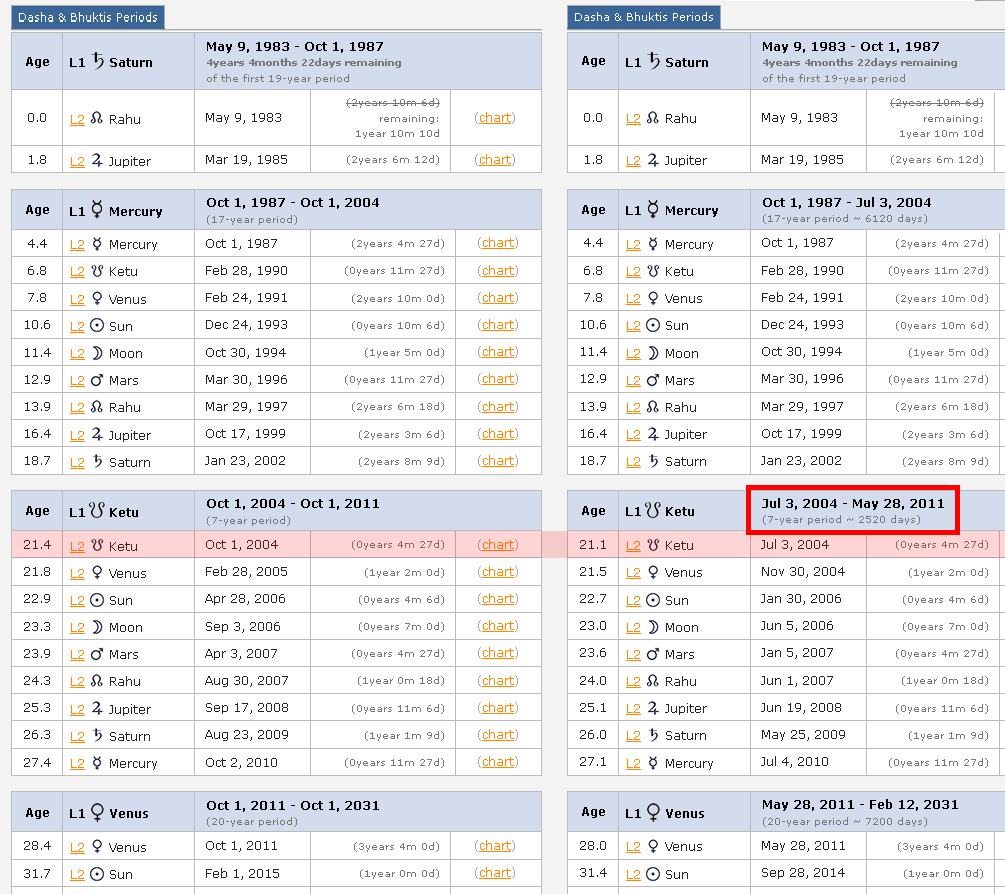The image size is (1005, 894).
Task: Open the chart link for Rahu, Aug 30, 2007
Action: coord(498,680)
